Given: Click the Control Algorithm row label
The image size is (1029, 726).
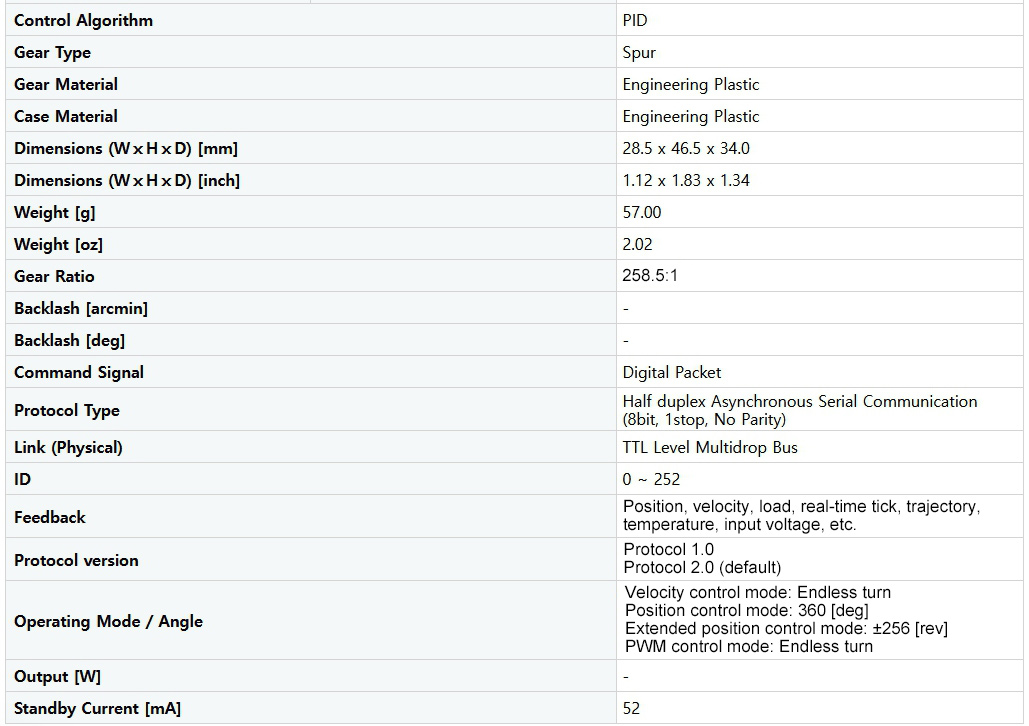Looking at the screenshot, I should [x=83, y=20].
